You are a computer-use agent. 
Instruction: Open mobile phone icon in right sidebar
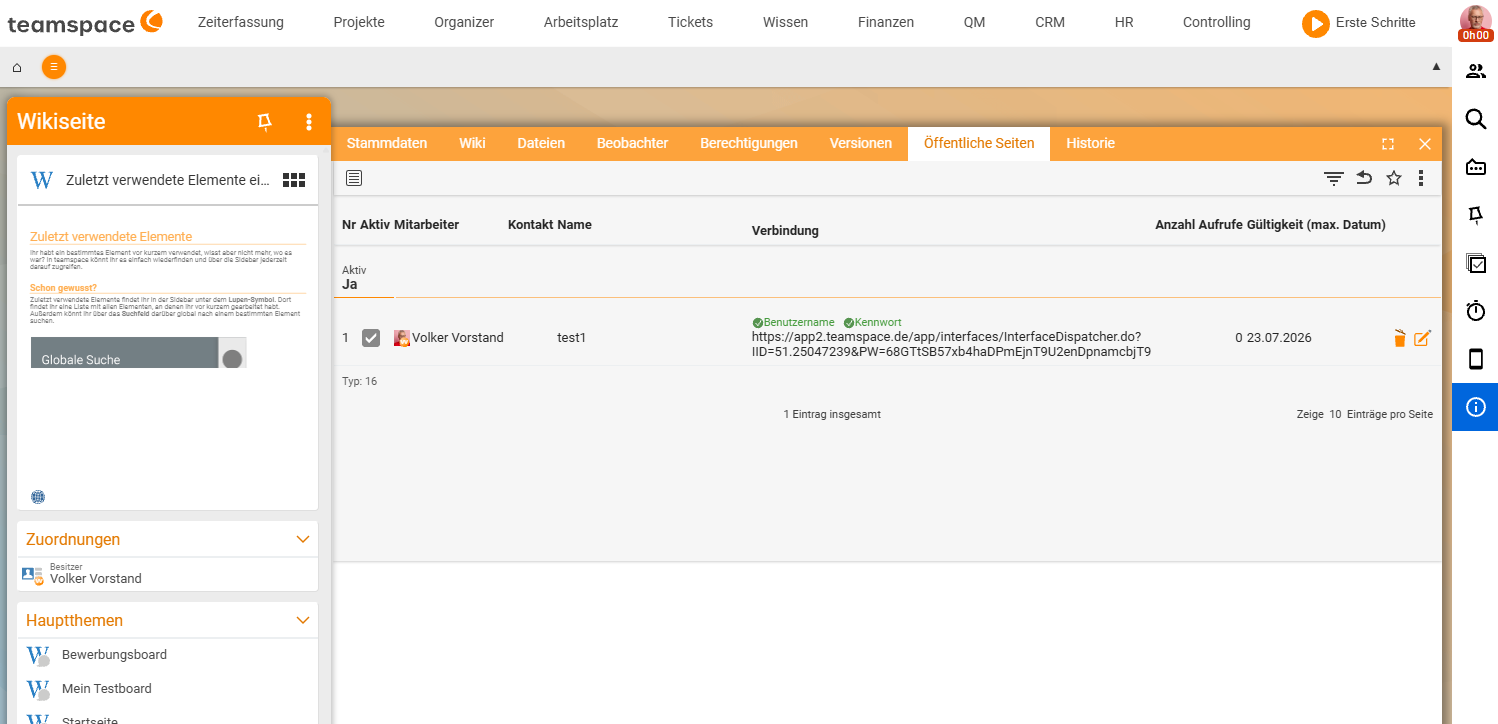pos(1476,359)
